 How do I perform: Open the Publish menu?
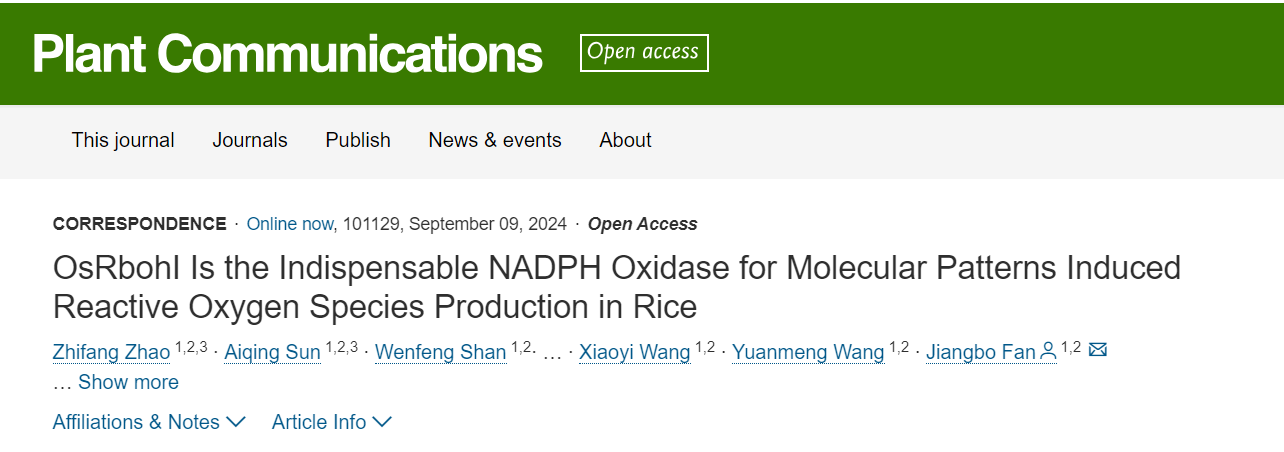click(x=358, y=140)
